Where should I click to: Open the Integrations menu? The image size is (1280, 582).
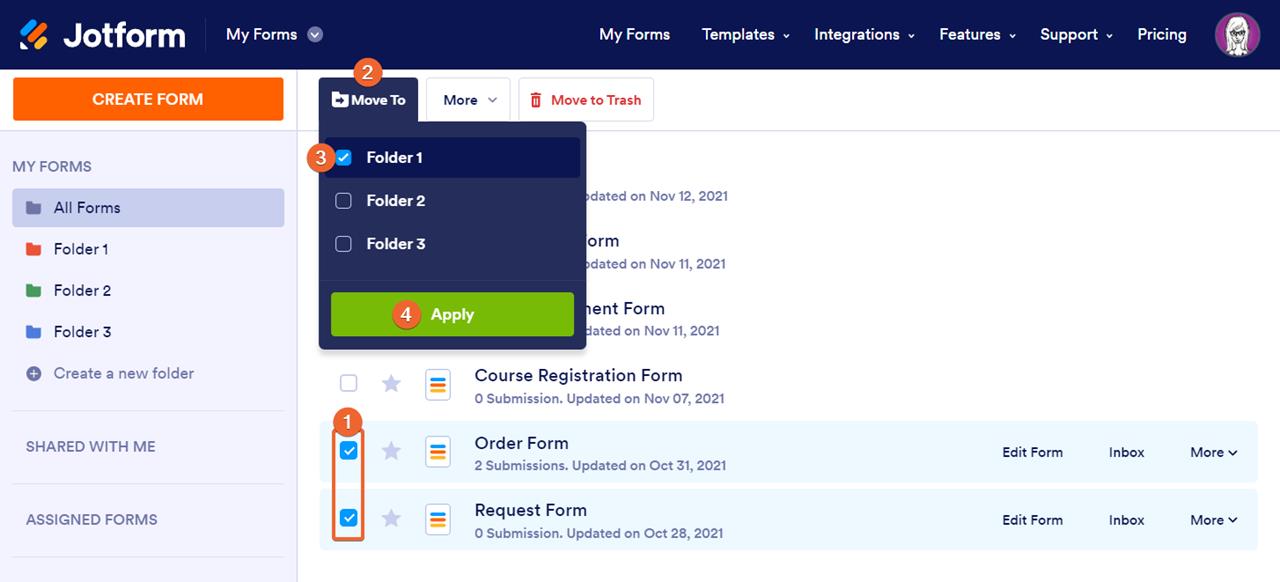pos(864,35)
